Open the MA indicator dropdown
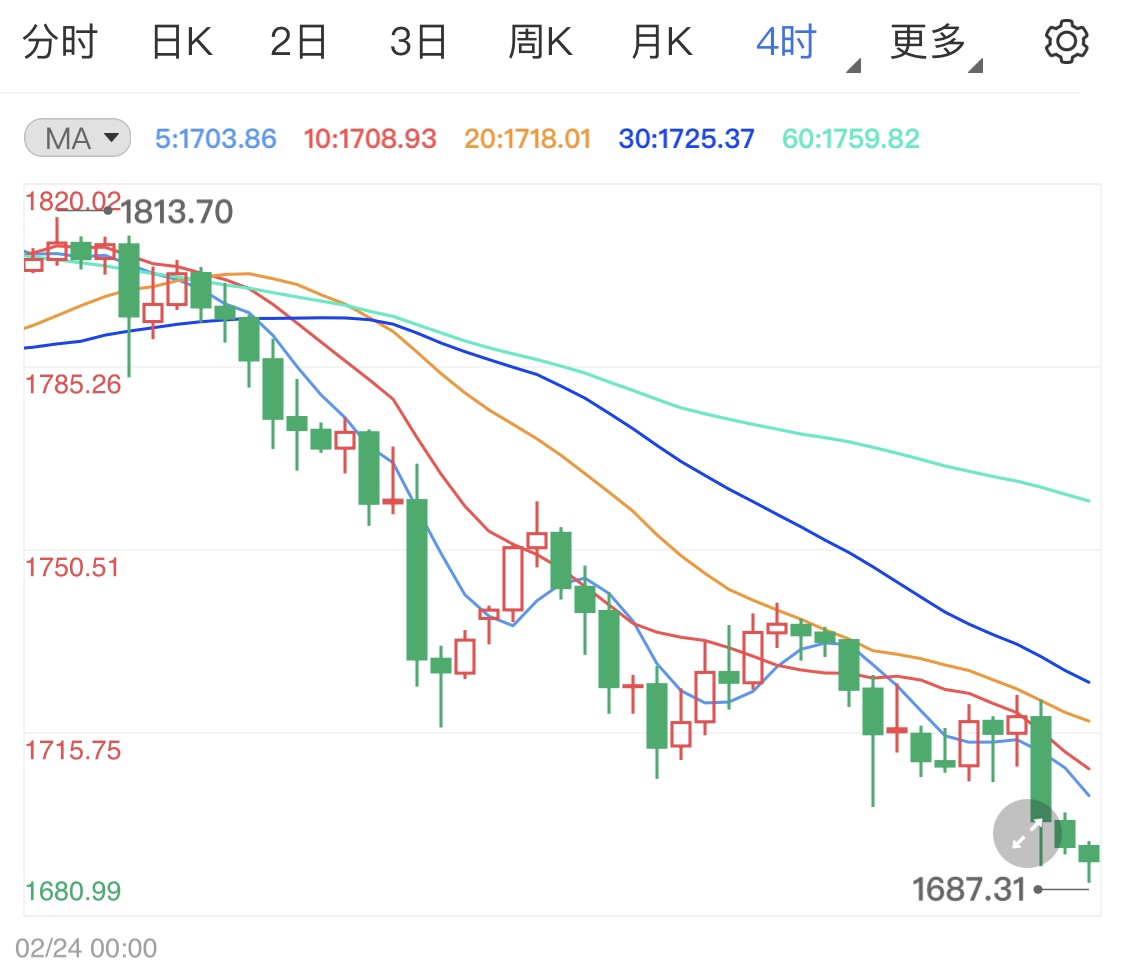This screenshot has height=972, width=1125. [77, 138]
